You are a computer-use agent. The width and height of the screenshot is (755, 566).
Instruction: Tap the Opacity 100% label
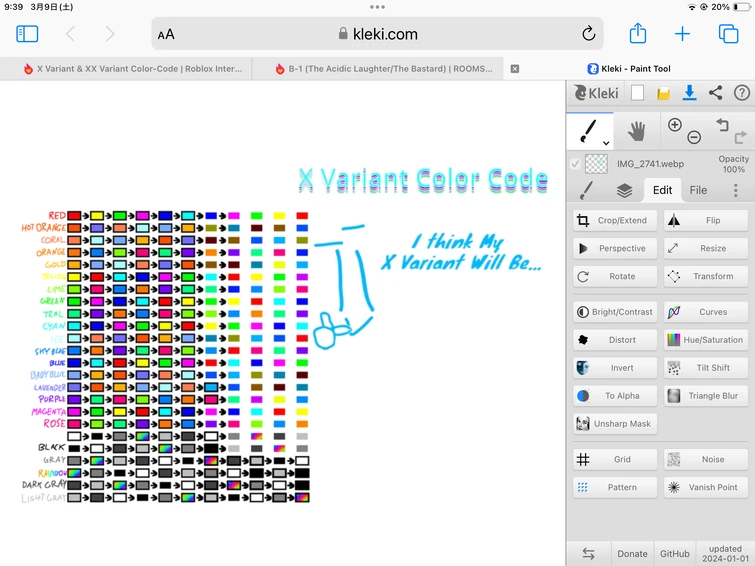click(x=733, y=164)
